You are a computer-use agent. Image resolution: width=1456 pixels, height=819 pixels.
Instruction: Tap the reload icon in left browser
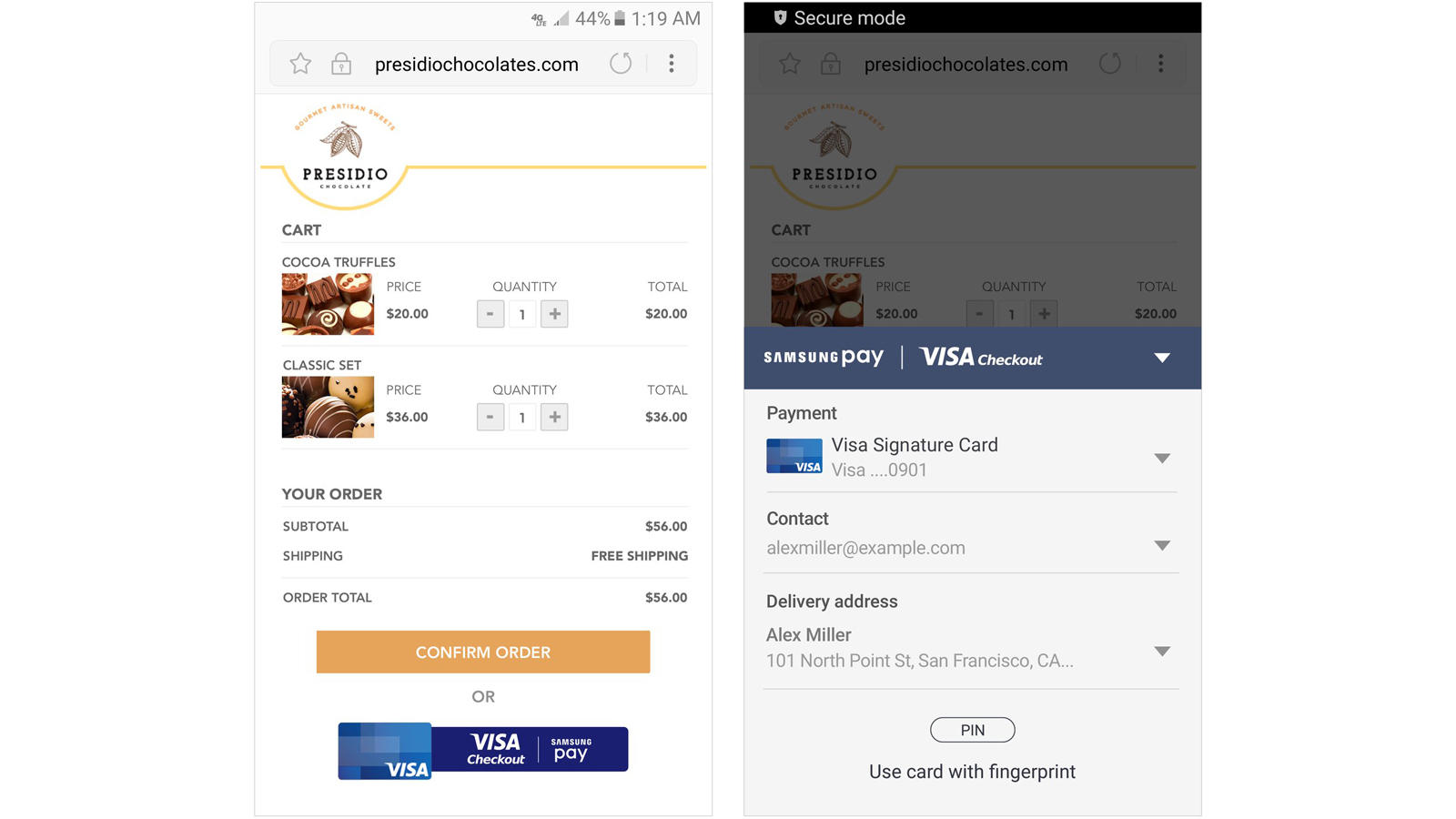pos(621,64)
